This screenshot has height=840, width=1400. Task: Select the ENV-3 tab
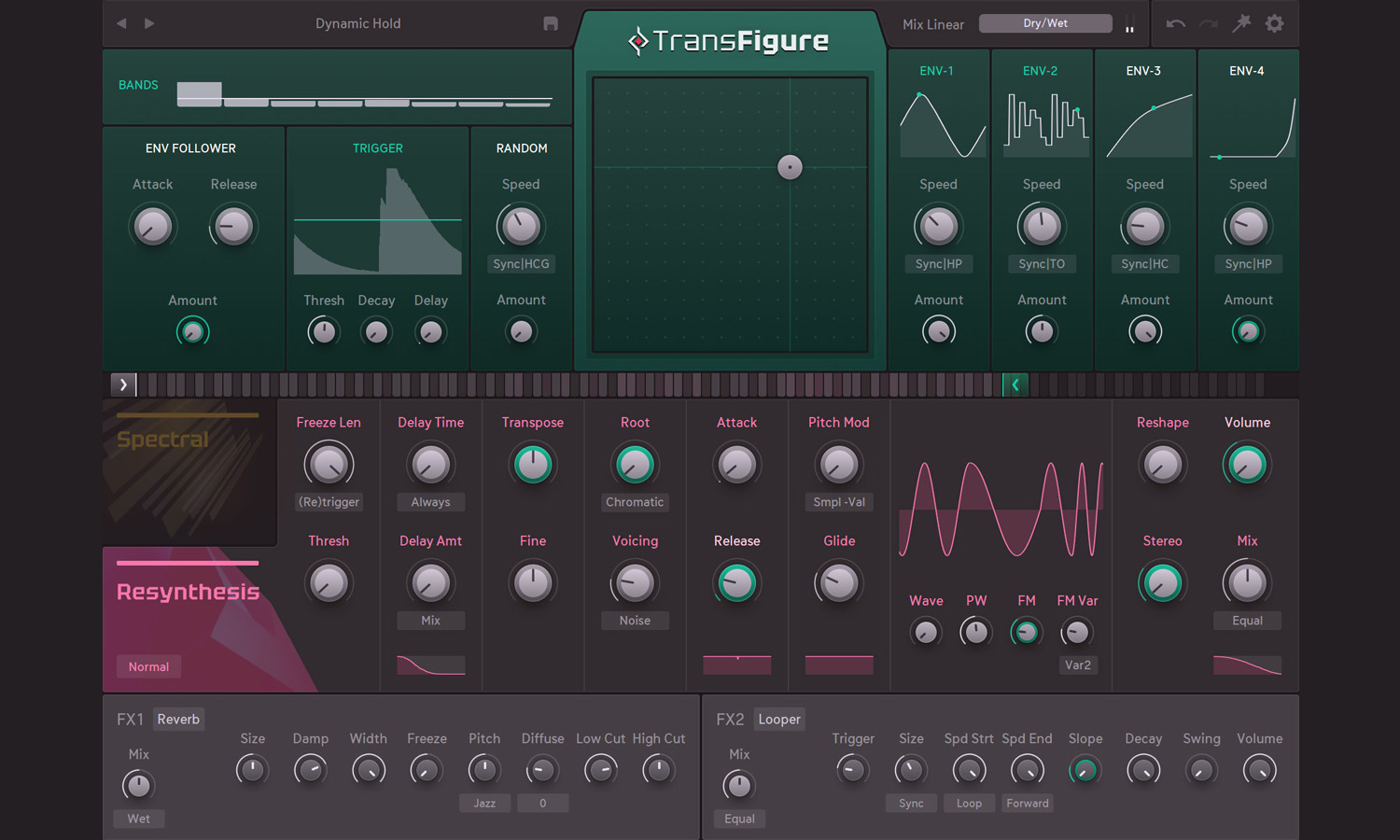coord(1143,71)
